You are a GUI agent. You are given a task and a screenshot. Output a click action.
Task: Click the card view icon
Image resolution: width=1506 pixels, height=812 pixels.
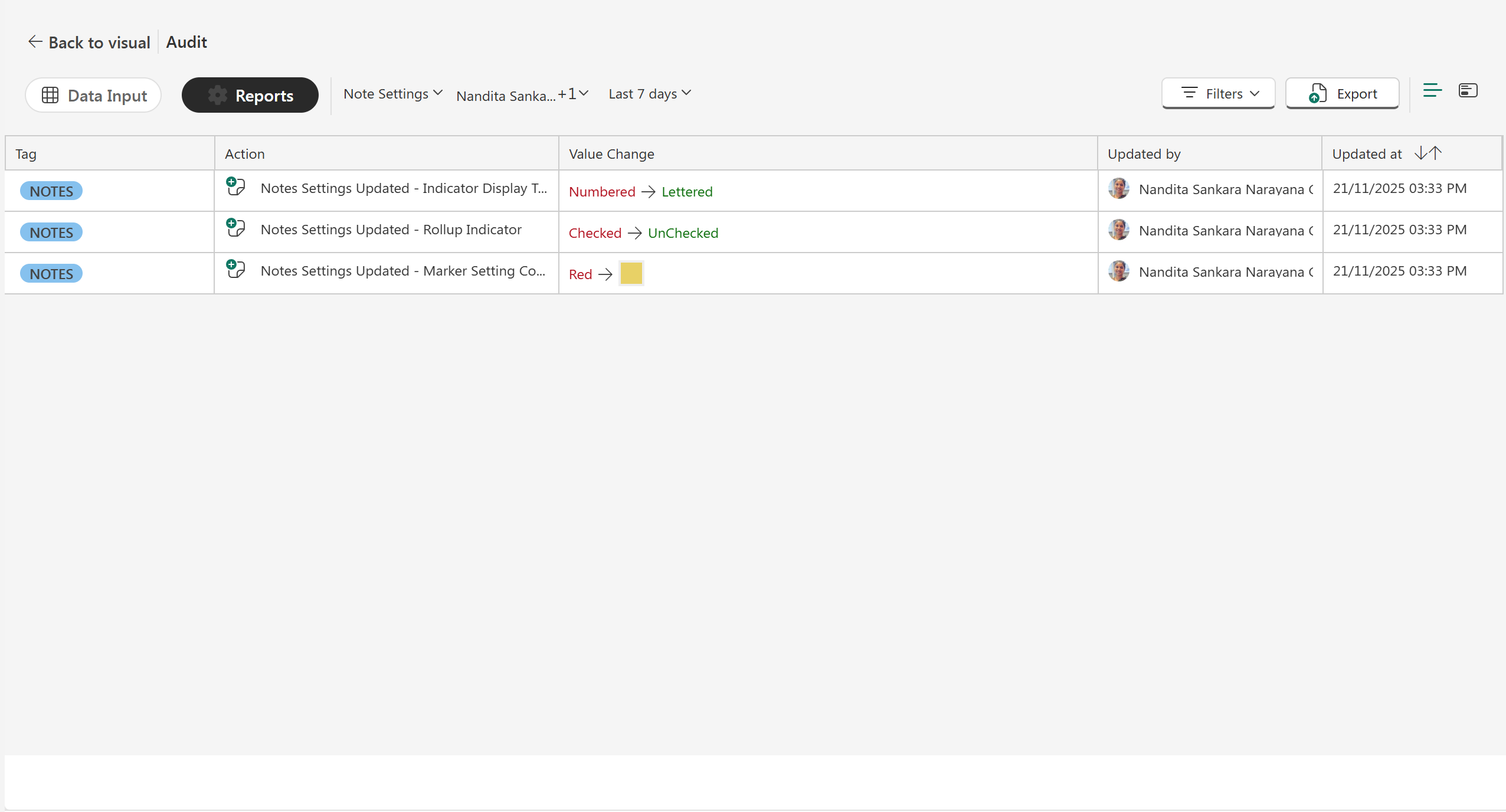[1468, 91]
